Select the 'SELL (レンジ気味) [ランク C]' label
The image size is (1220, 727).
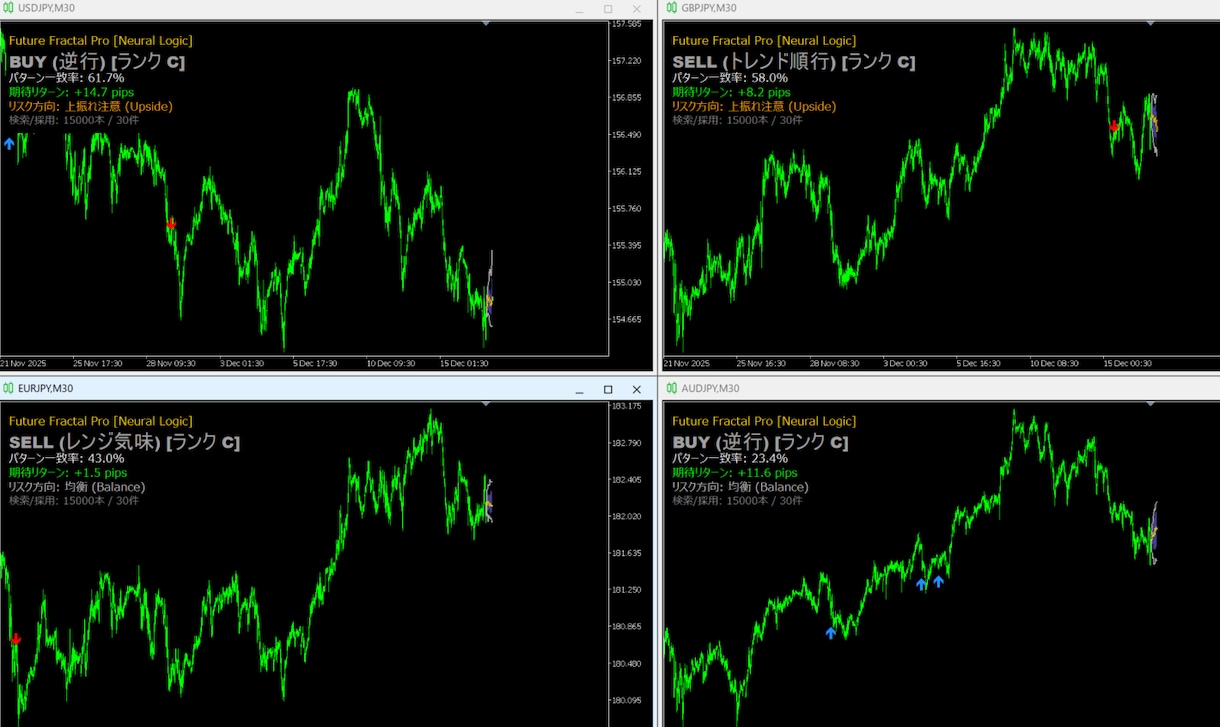click(x=125, y=442)
